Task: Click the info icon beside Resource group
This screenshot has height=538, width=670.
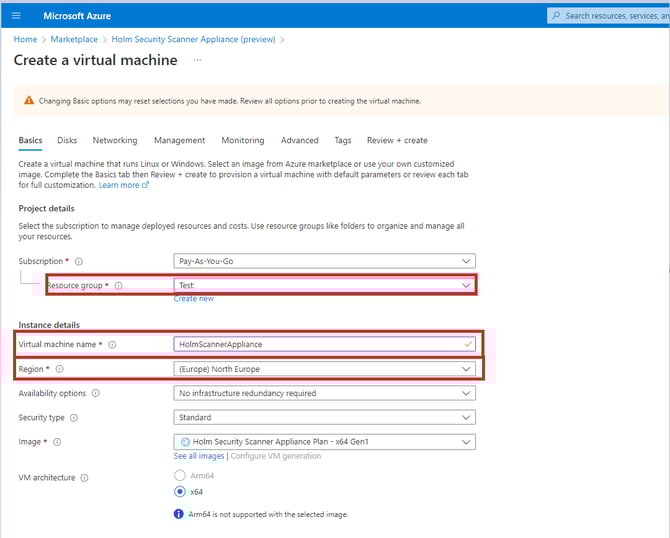Action: click(x=118, y=286)
